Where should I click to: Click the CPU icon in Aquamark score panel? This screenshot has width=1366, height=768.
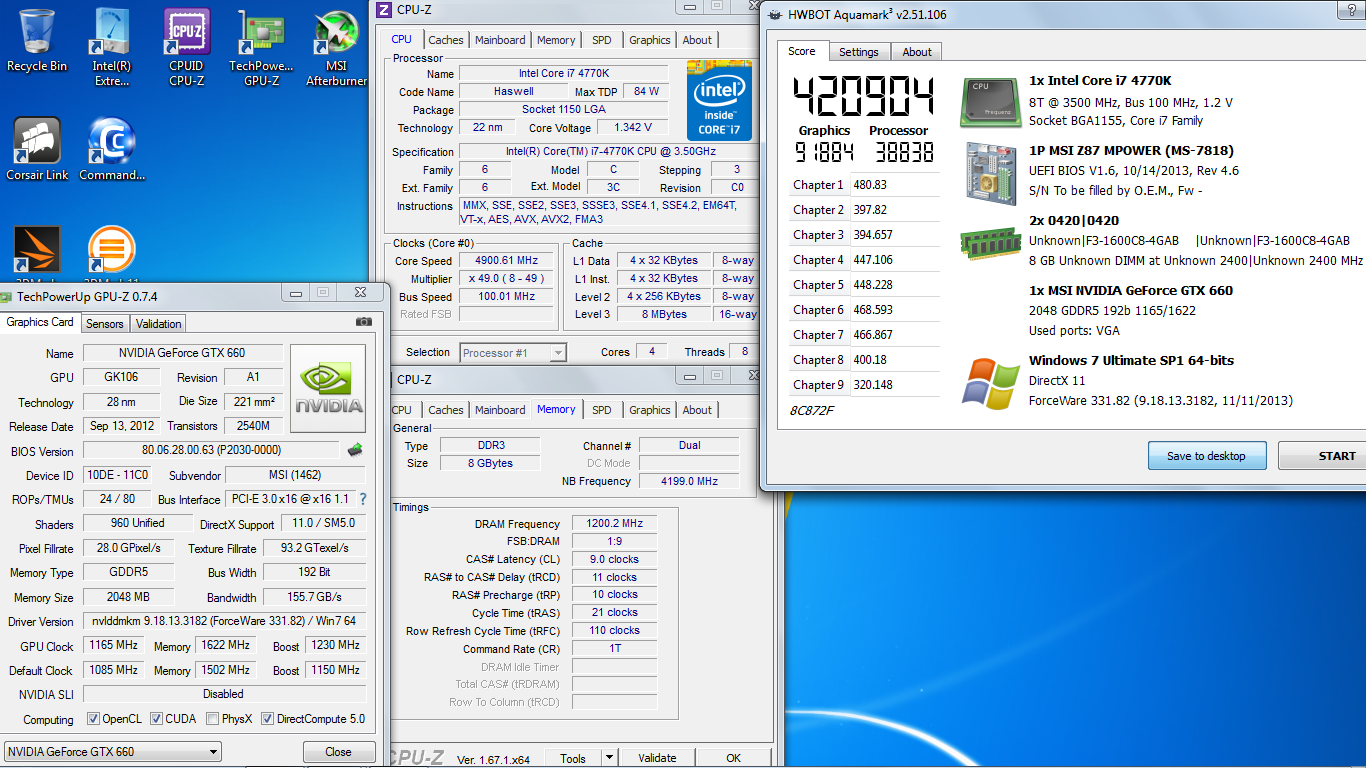991,101
